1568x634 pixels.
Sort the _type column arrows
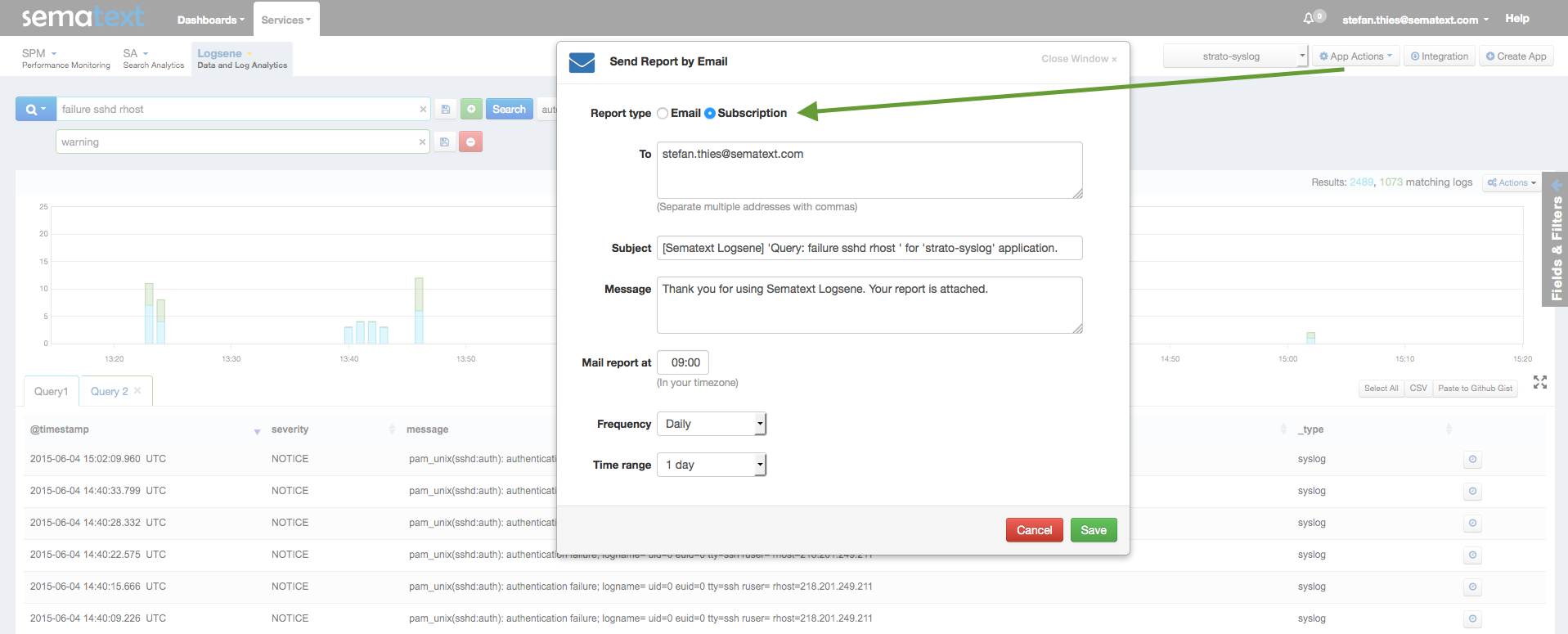tap(1449, 429)
